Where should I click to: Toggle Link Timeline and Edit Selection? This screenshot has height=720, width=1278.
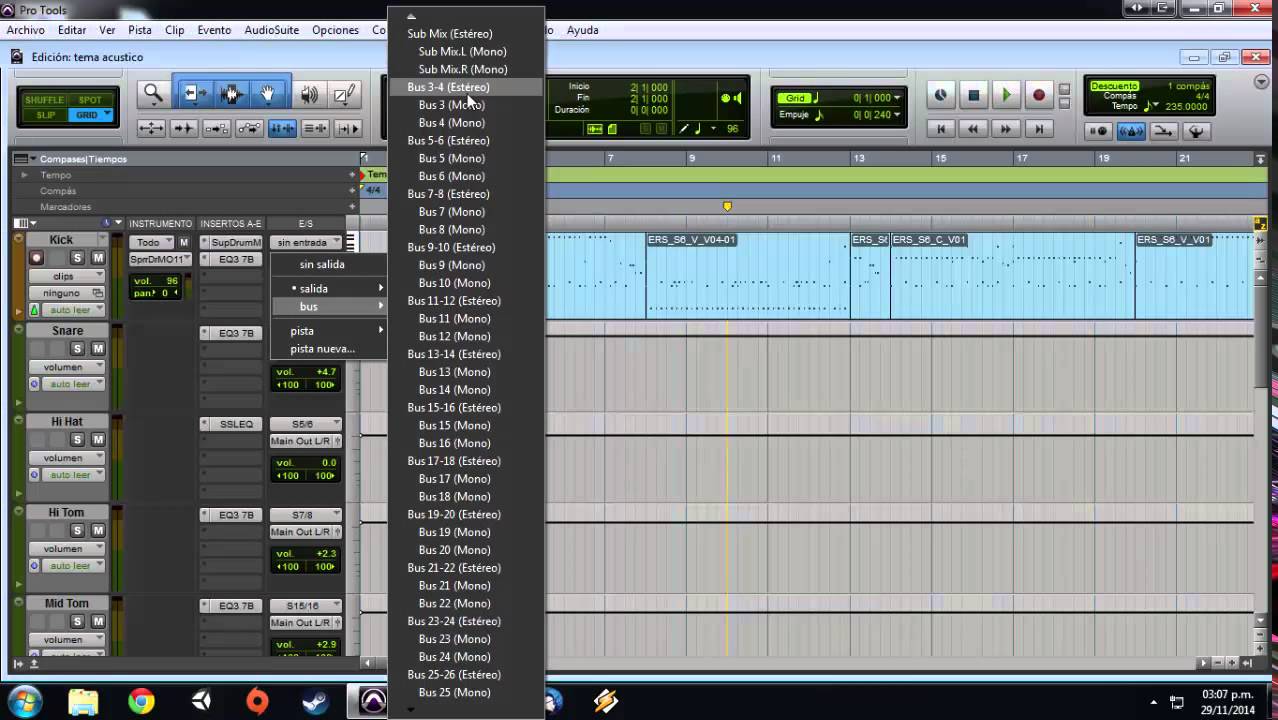(282, 128)
